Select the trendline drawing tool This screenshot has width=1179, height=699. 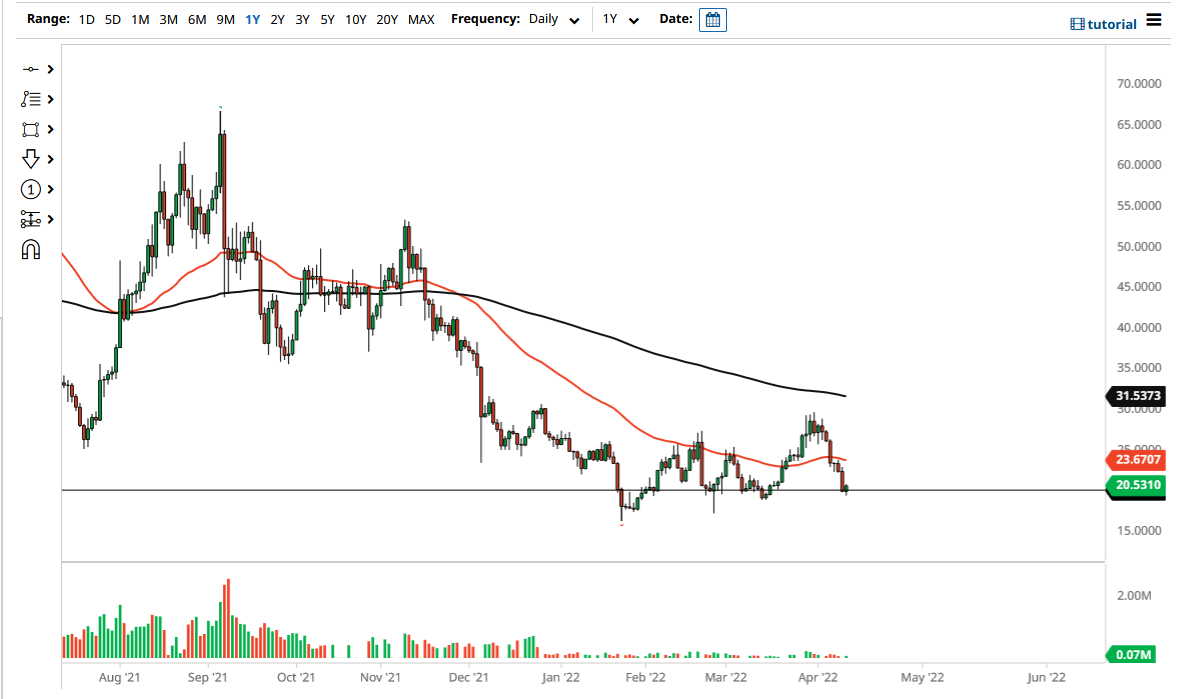point(30,69)
